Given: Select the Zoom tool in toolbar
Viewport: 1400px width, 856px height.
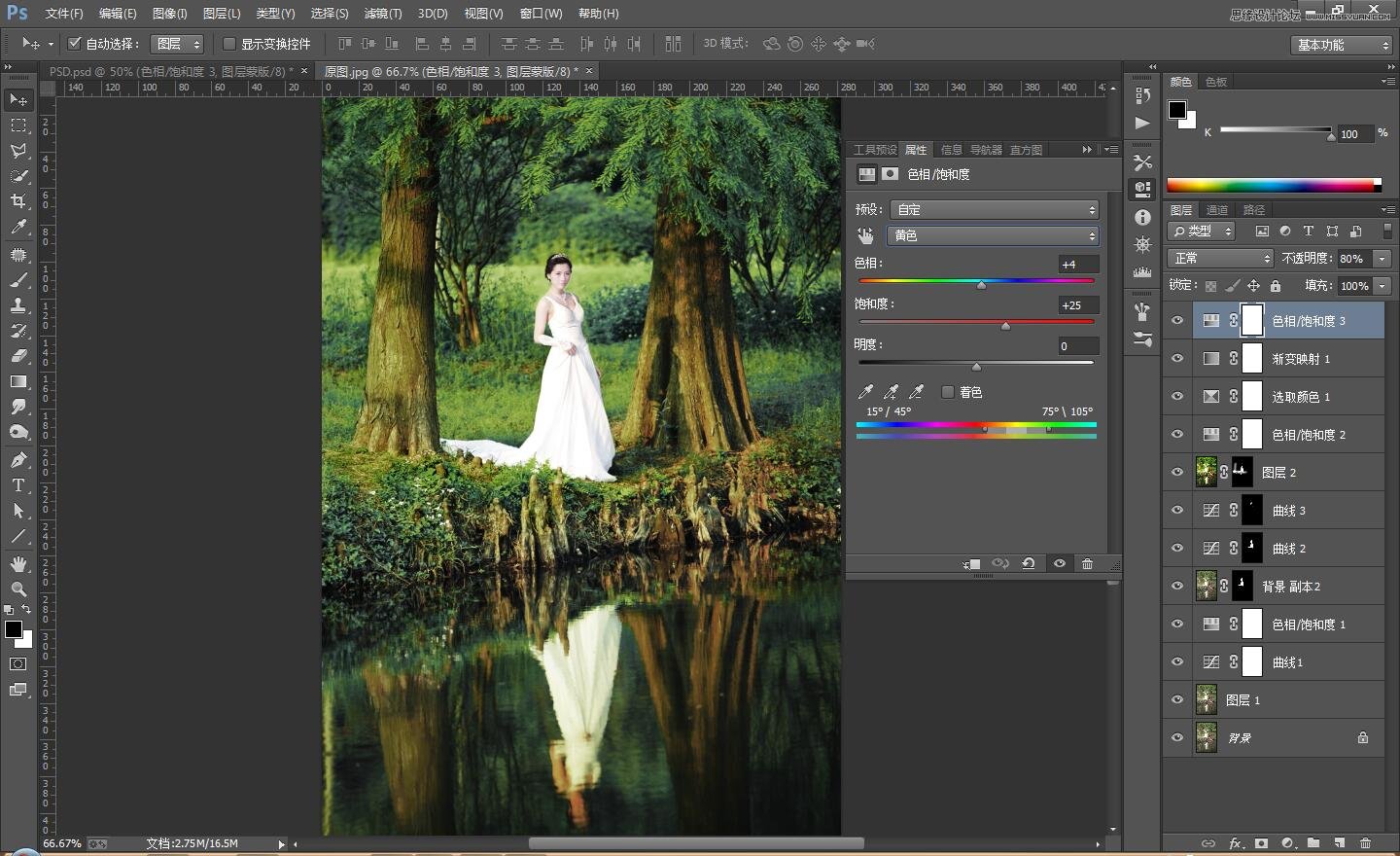Looking at the screenshot, I should pyautogui.click(x=18, y=588).
